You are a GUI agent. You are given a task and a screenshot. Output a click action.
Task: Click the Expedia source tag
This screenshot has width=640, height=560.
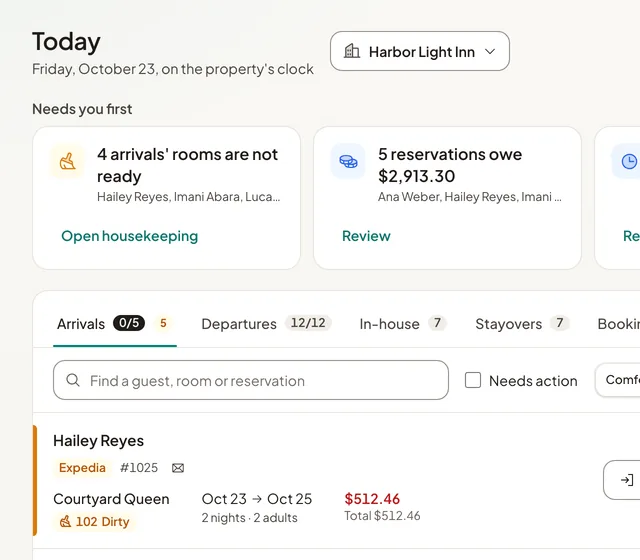coord(82,468)
